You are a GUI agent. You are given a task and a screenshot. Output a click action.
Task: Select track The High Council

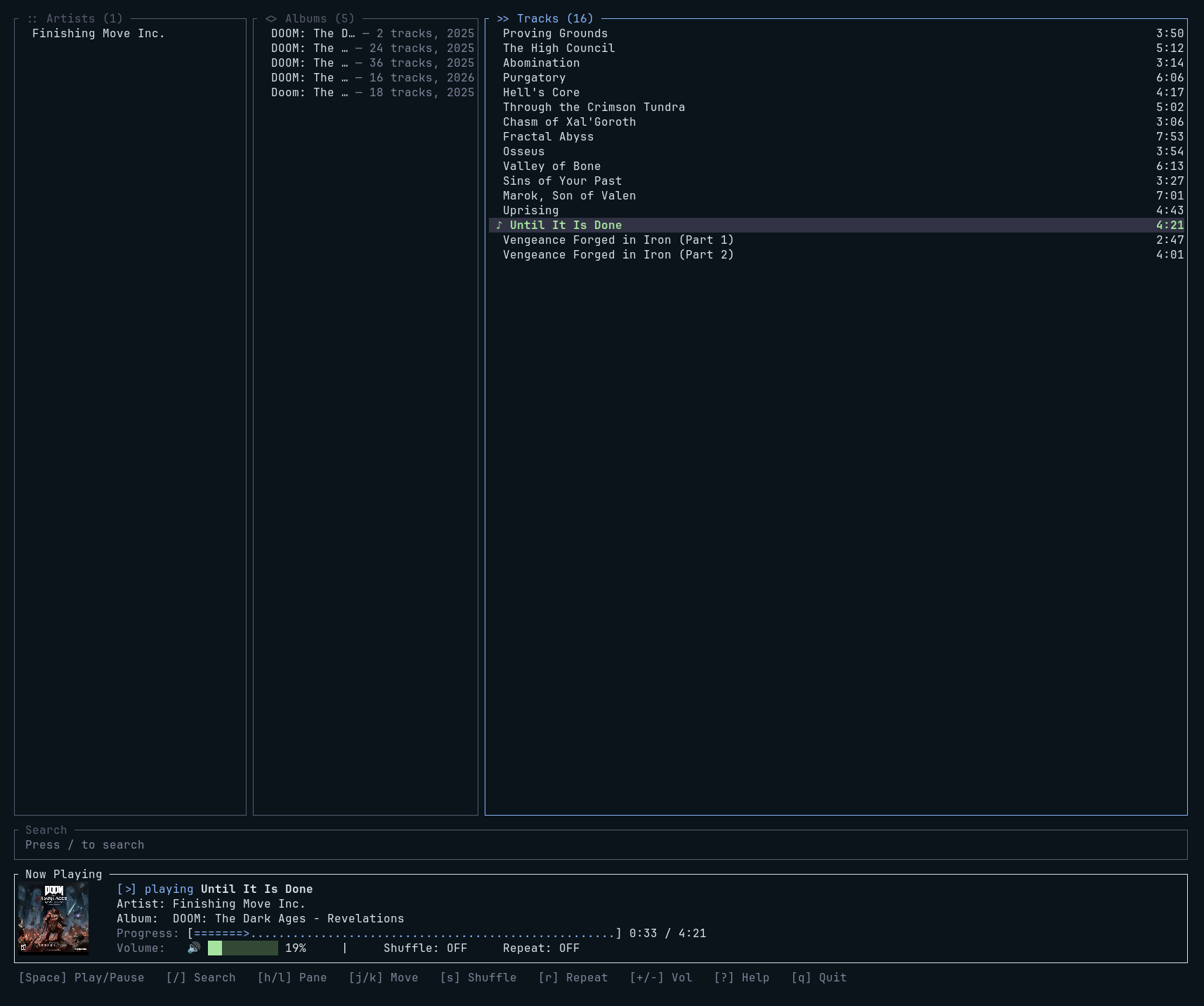point(837,48)
